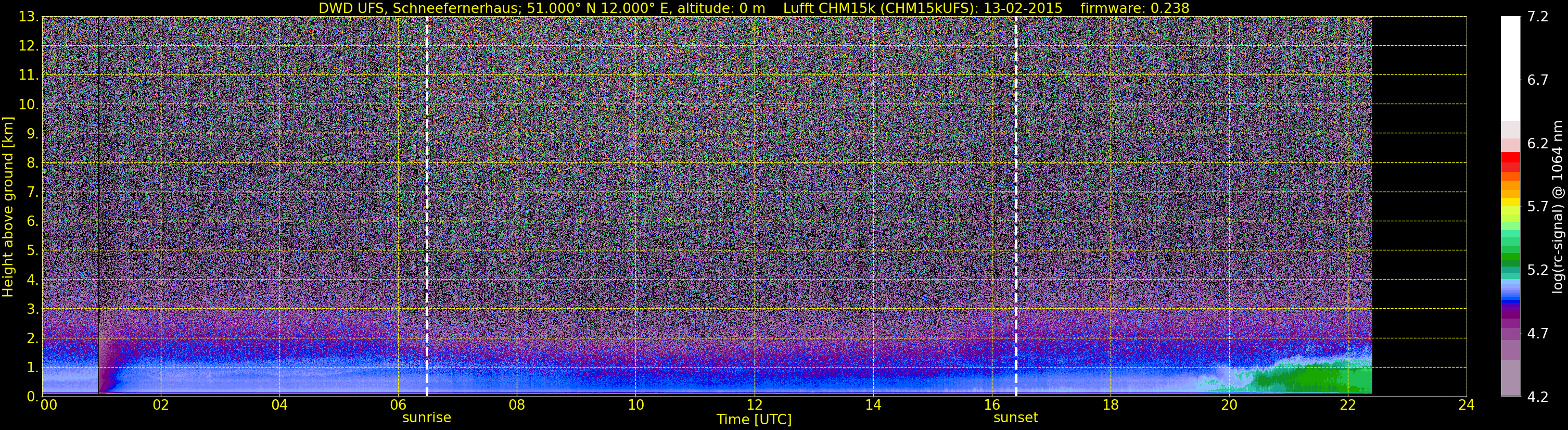The image size is (1568, 430).
Task: Click the 'Time [UTC]' axis label
Action: (x=754, y=420)
